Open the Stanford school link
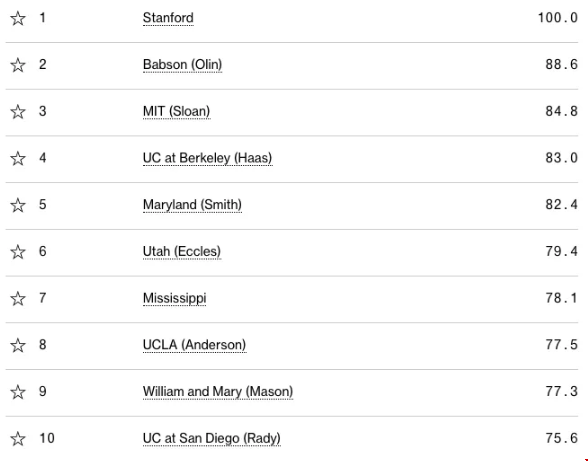Screen dimensions: 588x461 168,18
